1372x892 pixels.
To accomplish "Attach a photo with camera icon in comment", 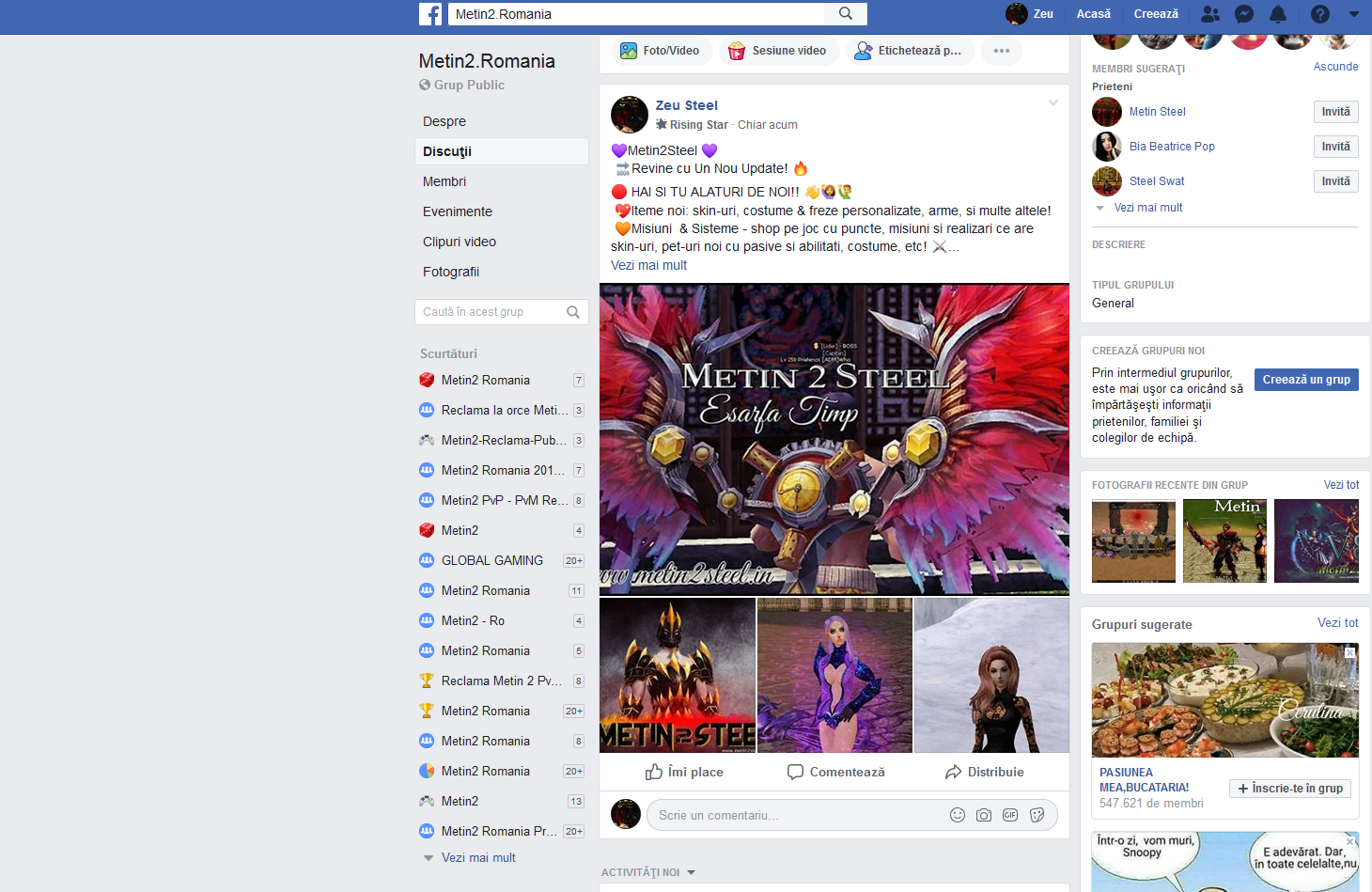I will tap(984, 815).
